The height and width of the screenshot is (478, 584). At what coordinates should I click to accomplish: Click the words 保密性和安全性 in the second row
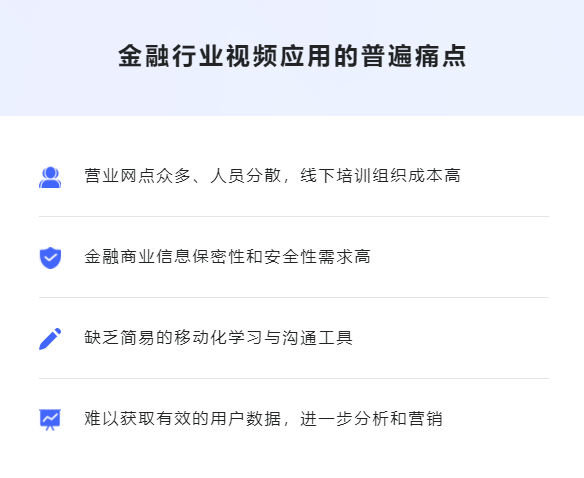[254, 257]
